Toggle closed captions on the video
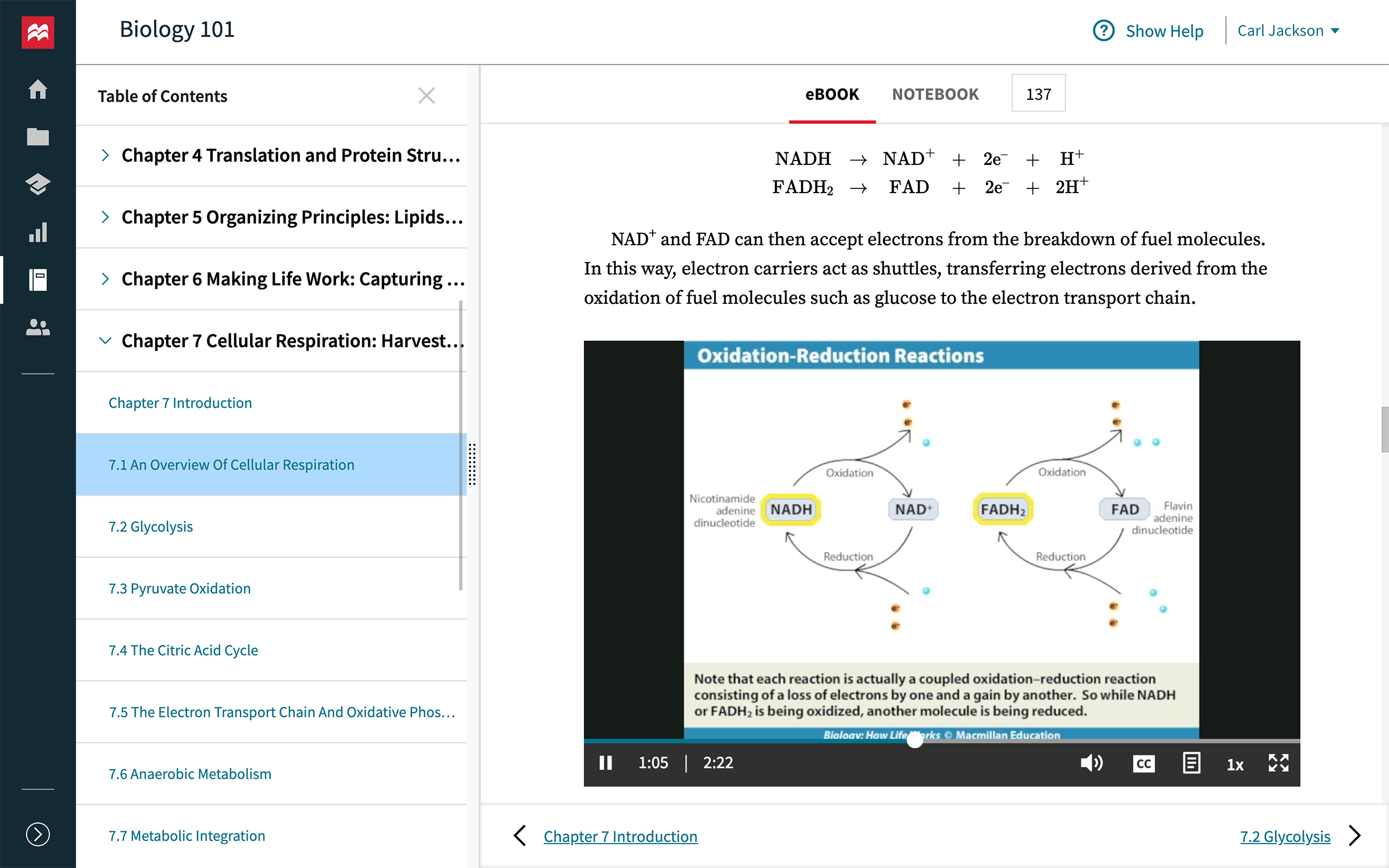The height and width of the screenshot is (868, 1389). pyautogui.click(x=1143, y=763)
